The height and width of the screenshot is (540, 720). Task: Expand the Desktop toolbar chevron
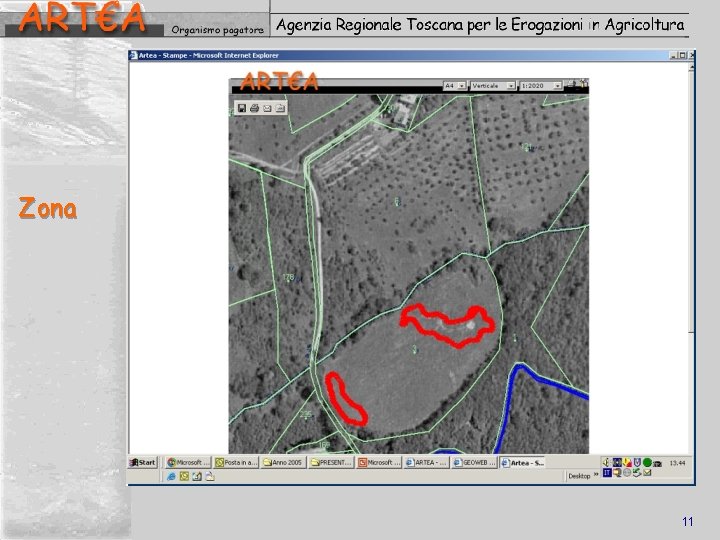596,475
